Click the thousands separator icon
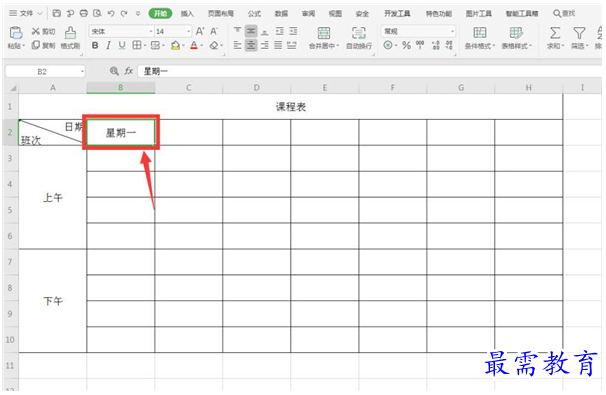 pos(420,46)
